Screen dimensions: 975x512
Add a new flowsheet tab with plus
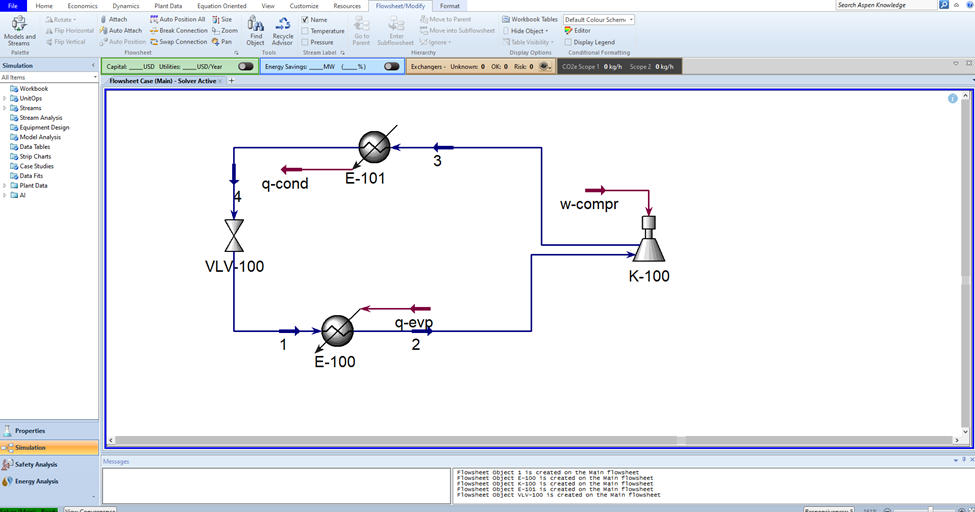[x=231, y=81]
